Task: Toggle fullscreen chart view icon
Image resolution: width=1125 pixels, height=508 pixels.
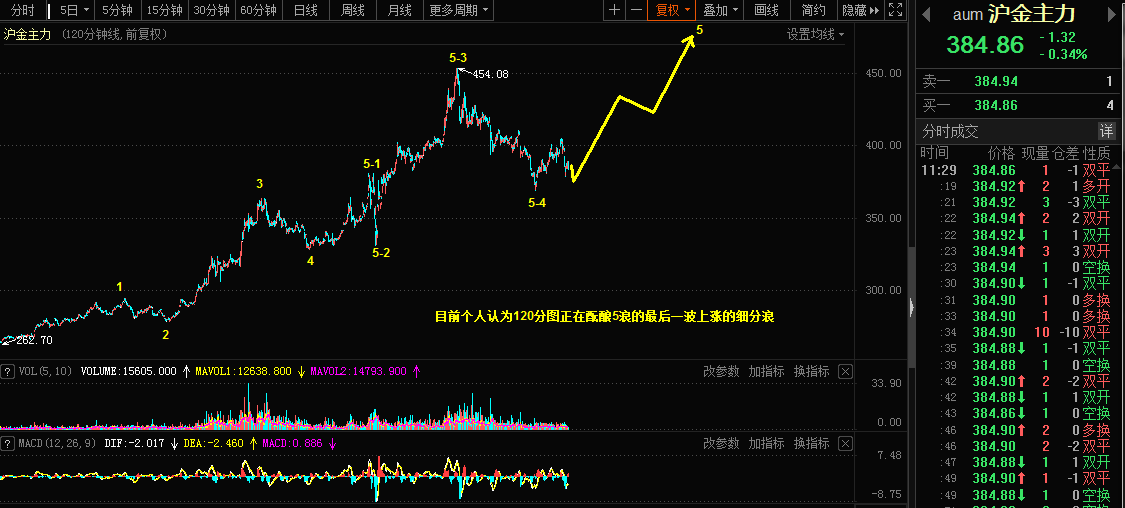Action: [895, 10]
